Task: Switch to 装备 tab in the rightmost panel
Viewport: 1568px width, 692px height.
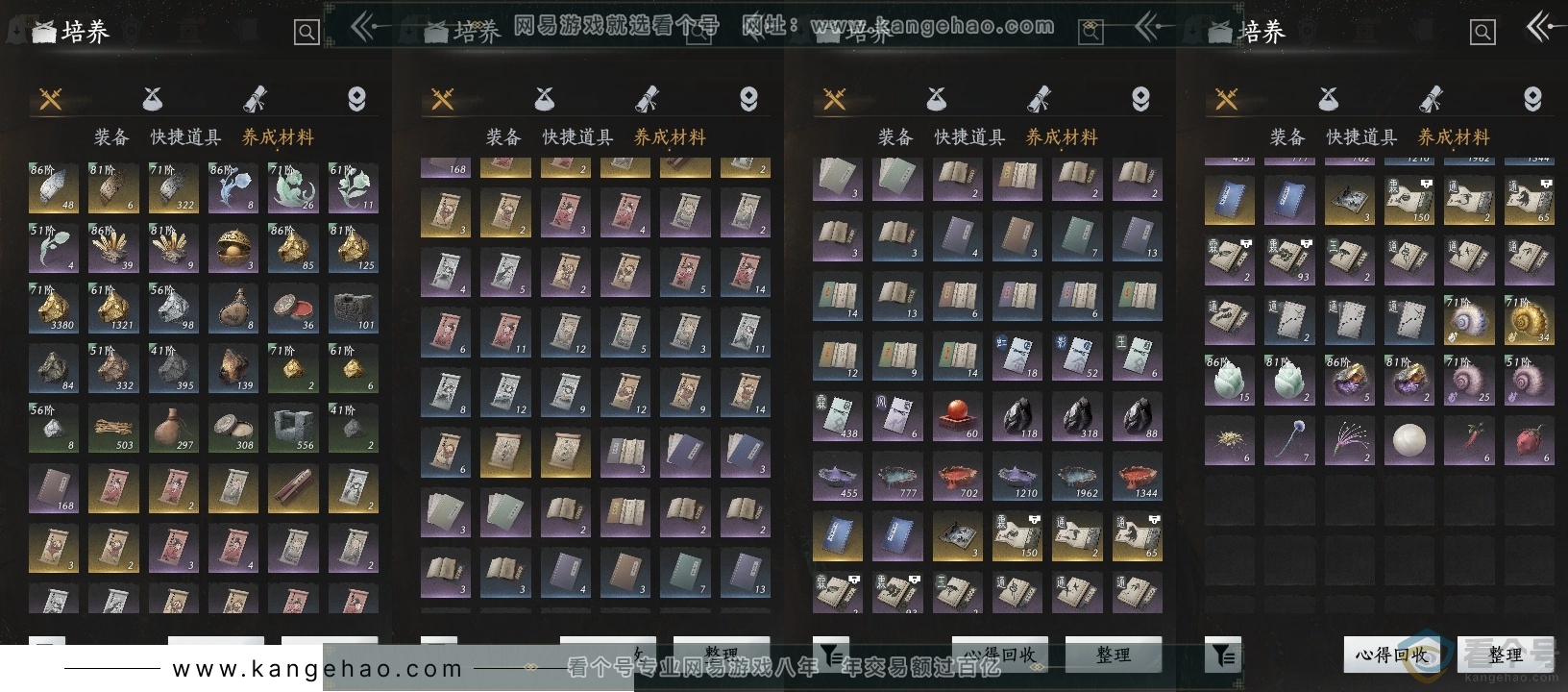Action: point(1286,137)
